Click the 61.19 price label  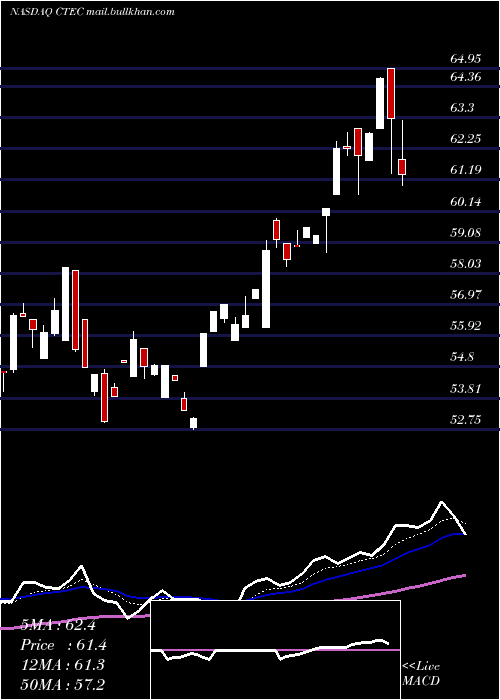(465, 170)
